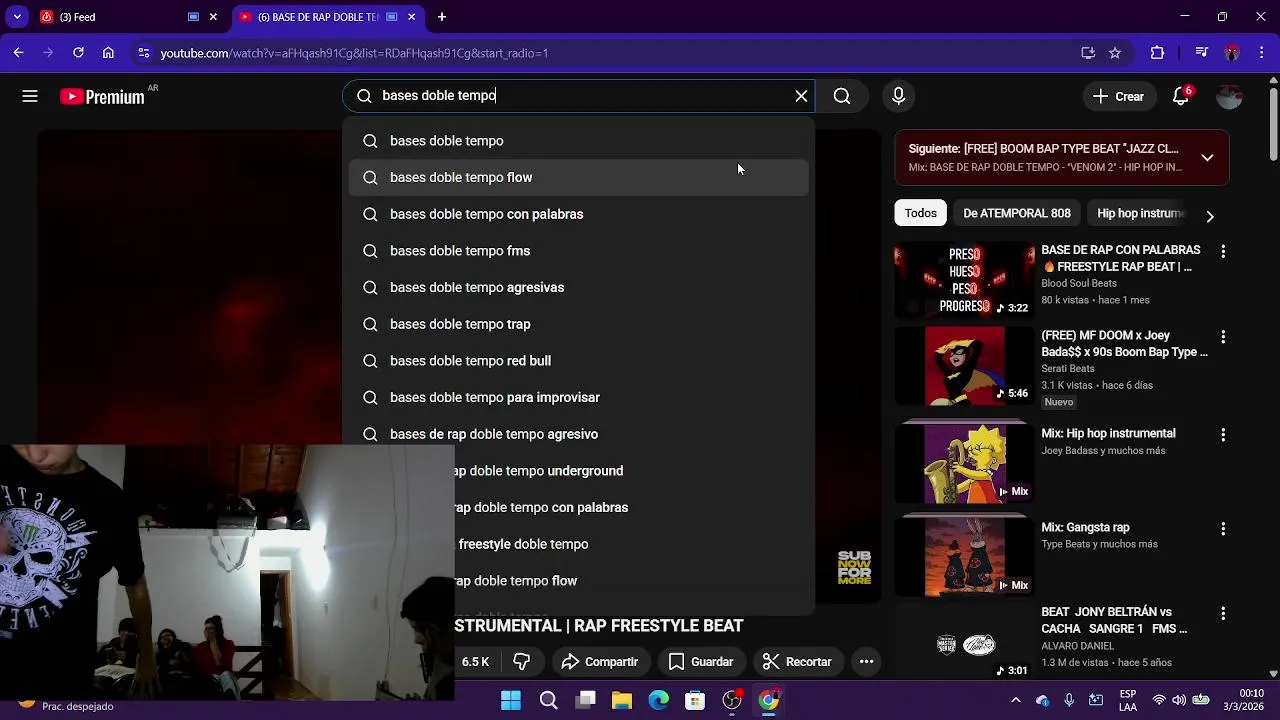The width and height of the screenshot is (1280, 720).
Task: Select suggestion "bases de rap doble tempo agresivo"
Action: coord(579,434)
